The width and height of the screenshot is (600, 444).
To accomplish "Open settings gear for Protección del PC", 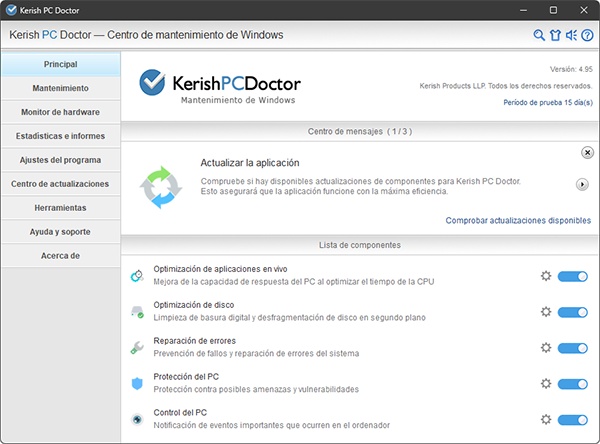I will click(x=546, y=384).
